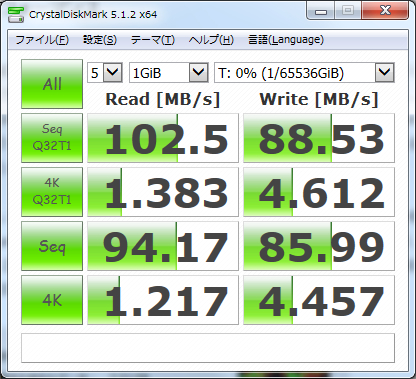Select the 1.383 4K Q32T1 read result

click(x=163, y=192)
